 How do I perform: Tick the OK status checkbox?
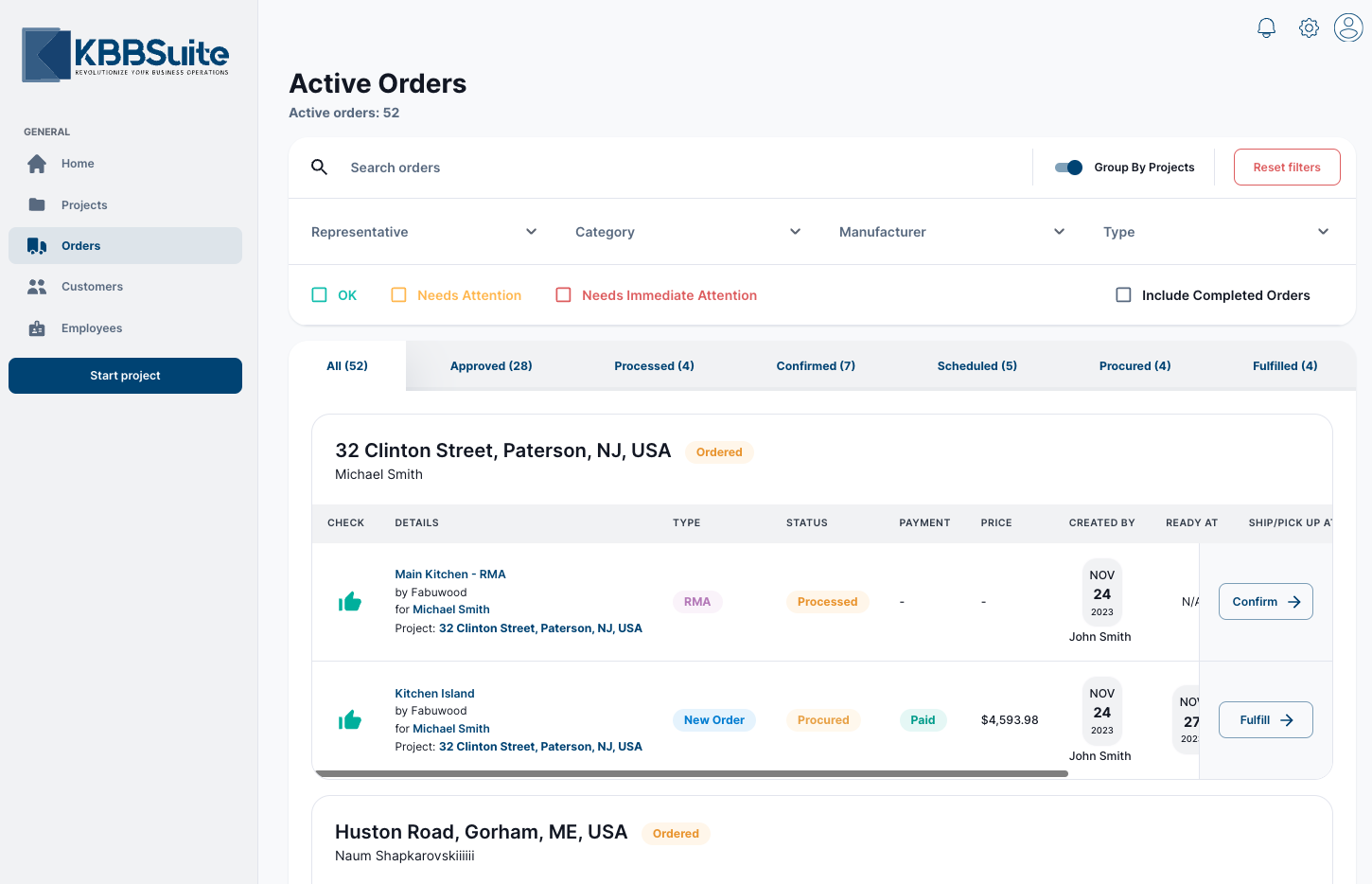[x=320, y=295]
